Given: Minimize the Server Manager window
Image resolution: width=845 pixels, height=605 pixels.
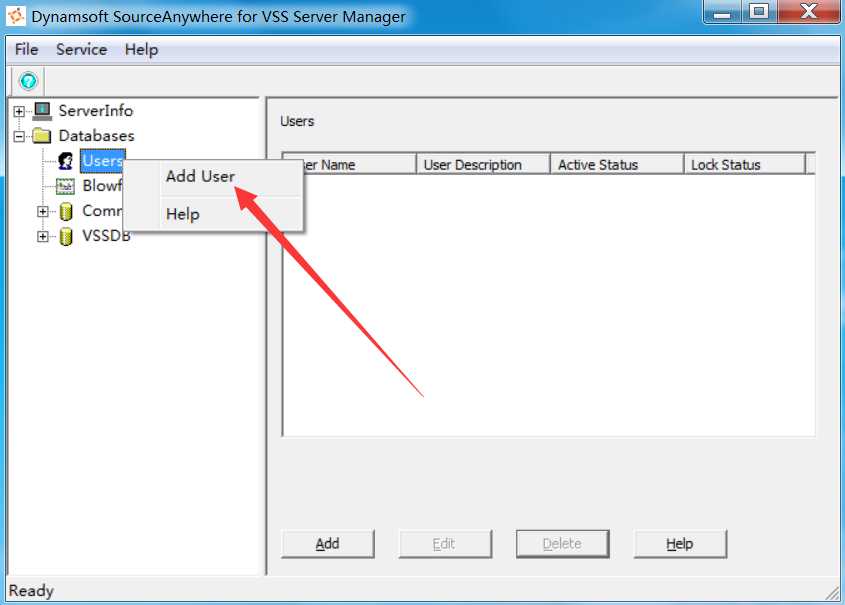Looking at the screenshot, I should coord(722,12).
